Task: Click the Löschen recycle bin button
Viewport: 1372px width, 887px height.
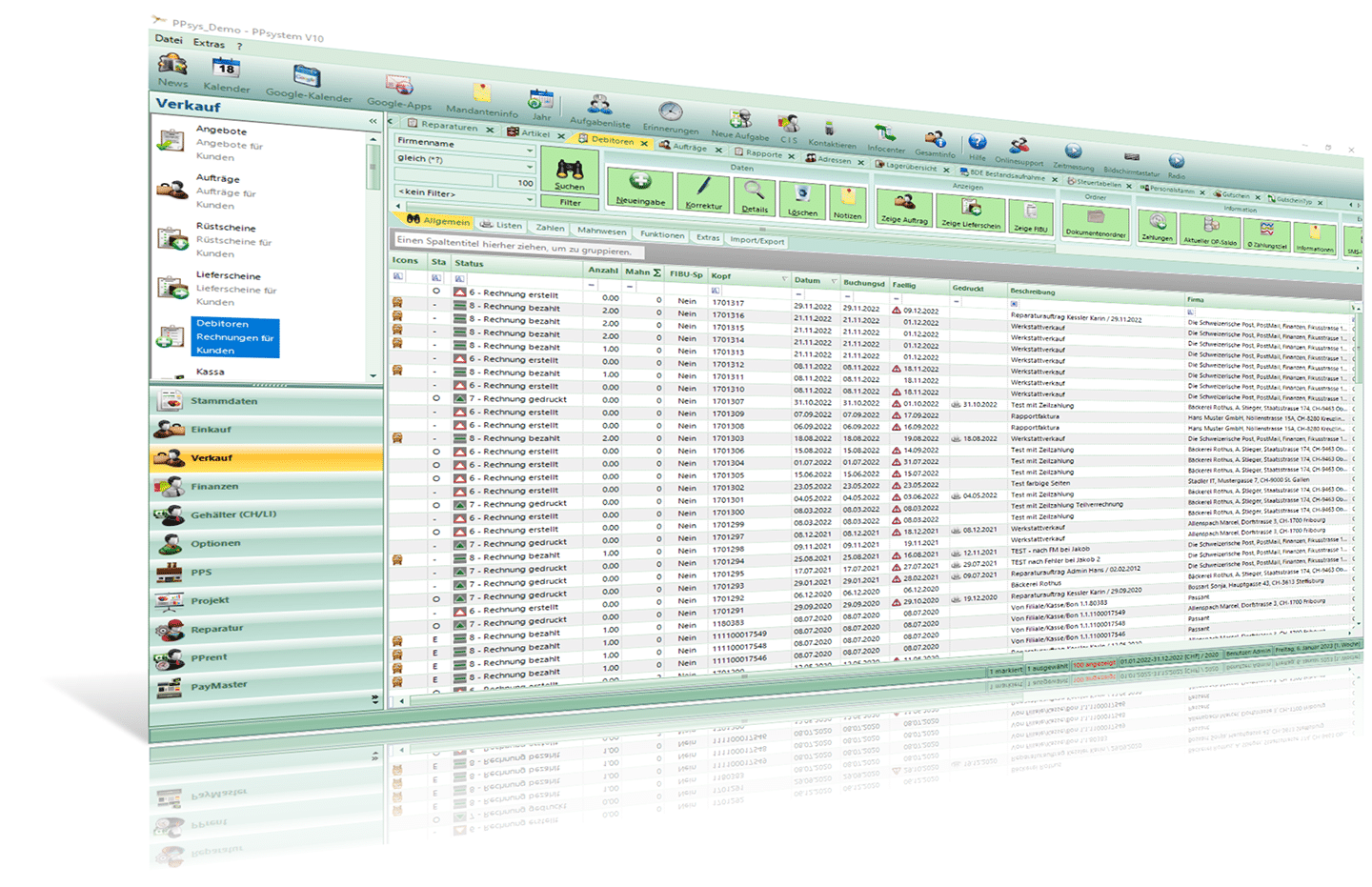Action: [802, 199]
